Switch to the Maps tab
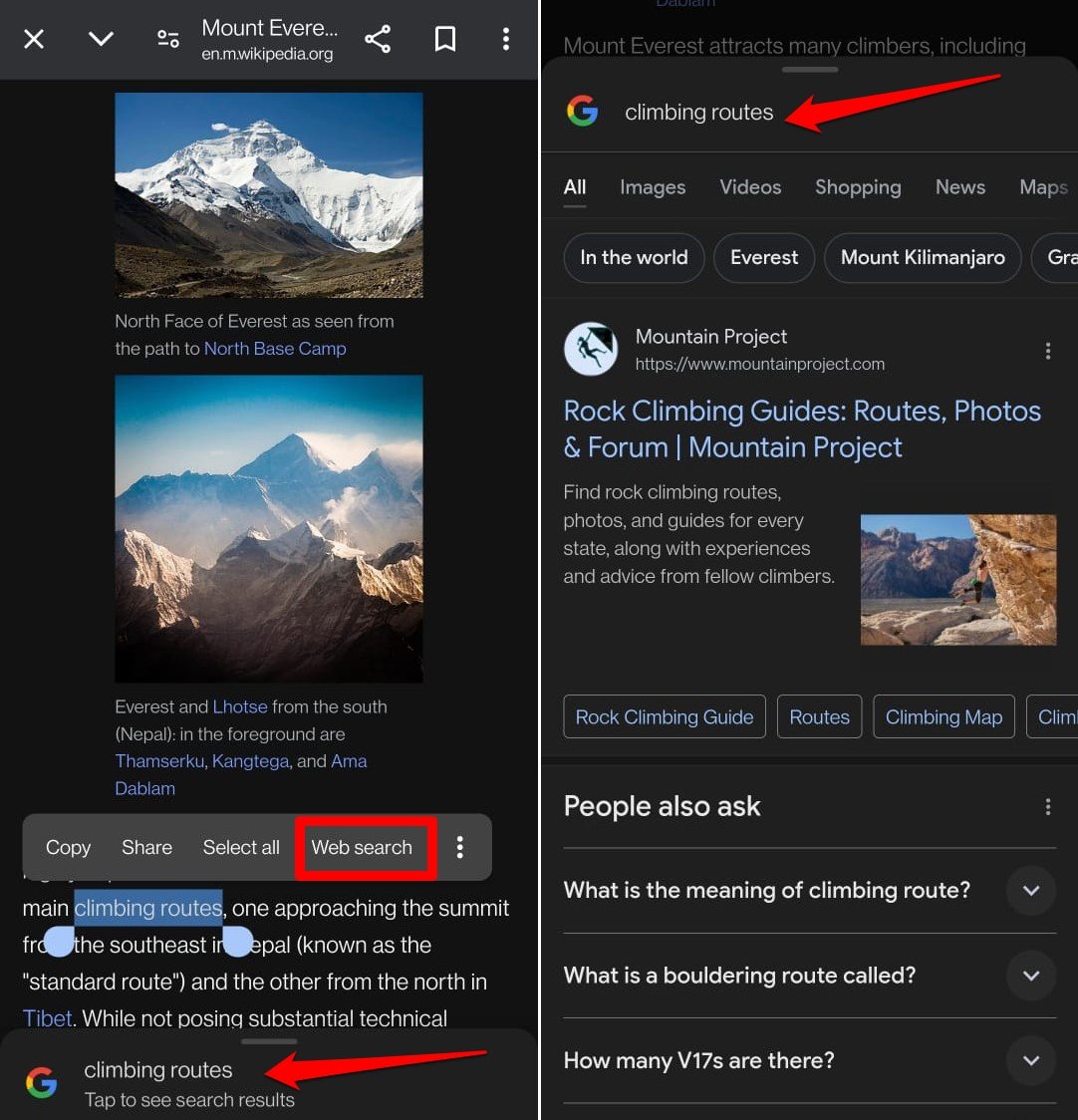1078x1120 pixels. click(1044, 187)
